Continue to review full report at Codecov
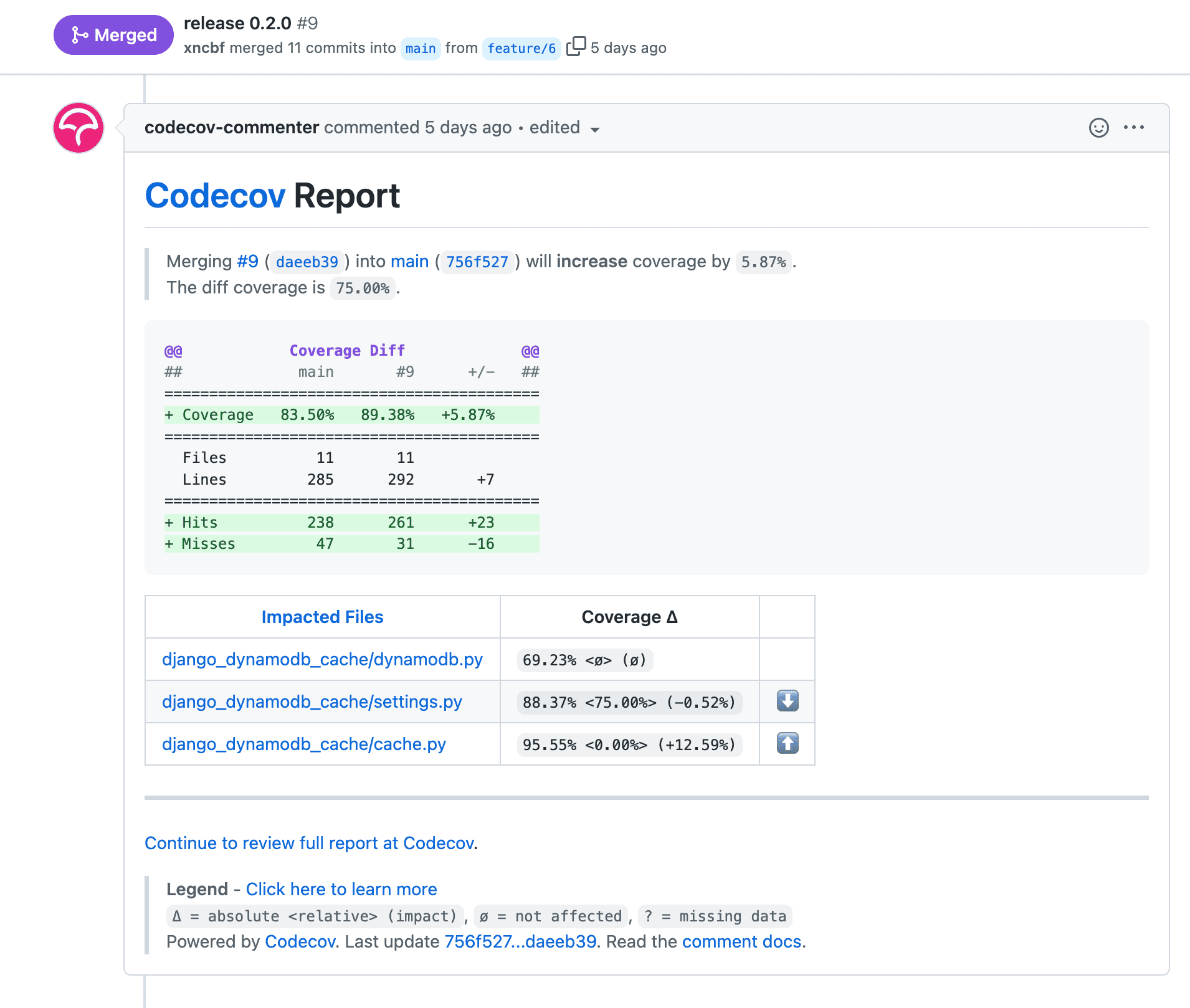The width and height of the screenshot is (1190, 1008). (x=309, y=843)
